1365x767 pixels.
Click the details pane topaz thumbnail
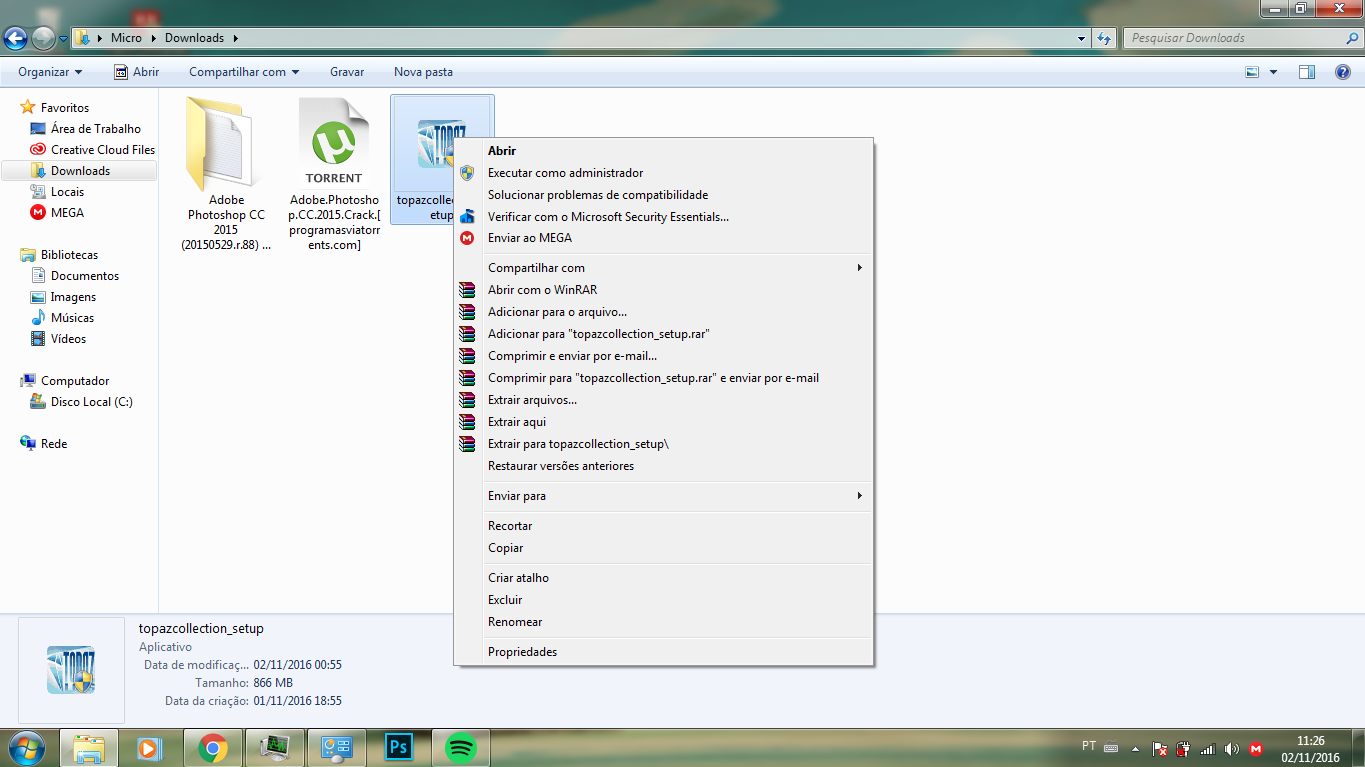tap(71, 670)
